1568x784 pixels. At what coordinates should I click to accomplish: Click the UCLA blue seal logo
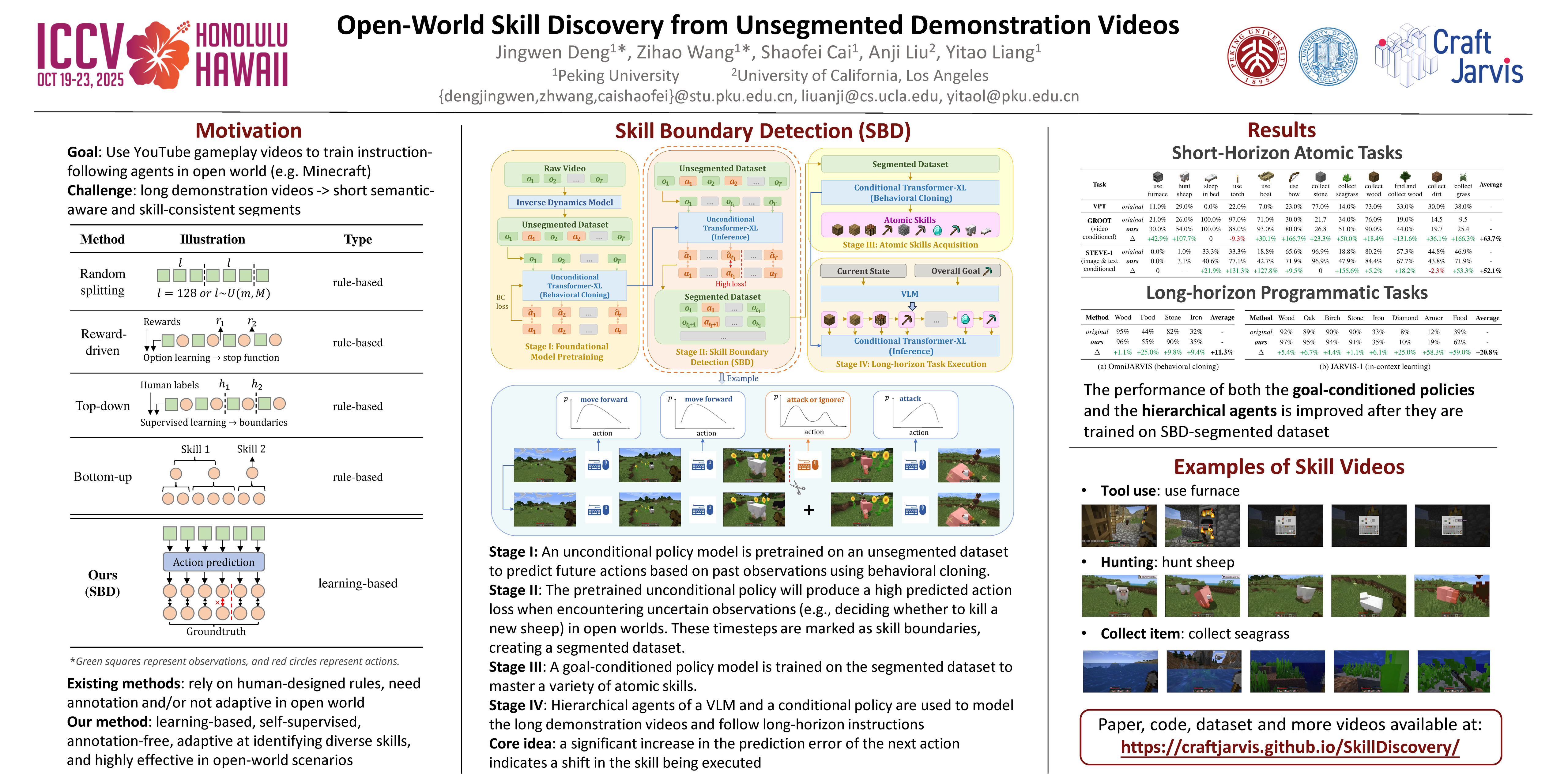1328,57
